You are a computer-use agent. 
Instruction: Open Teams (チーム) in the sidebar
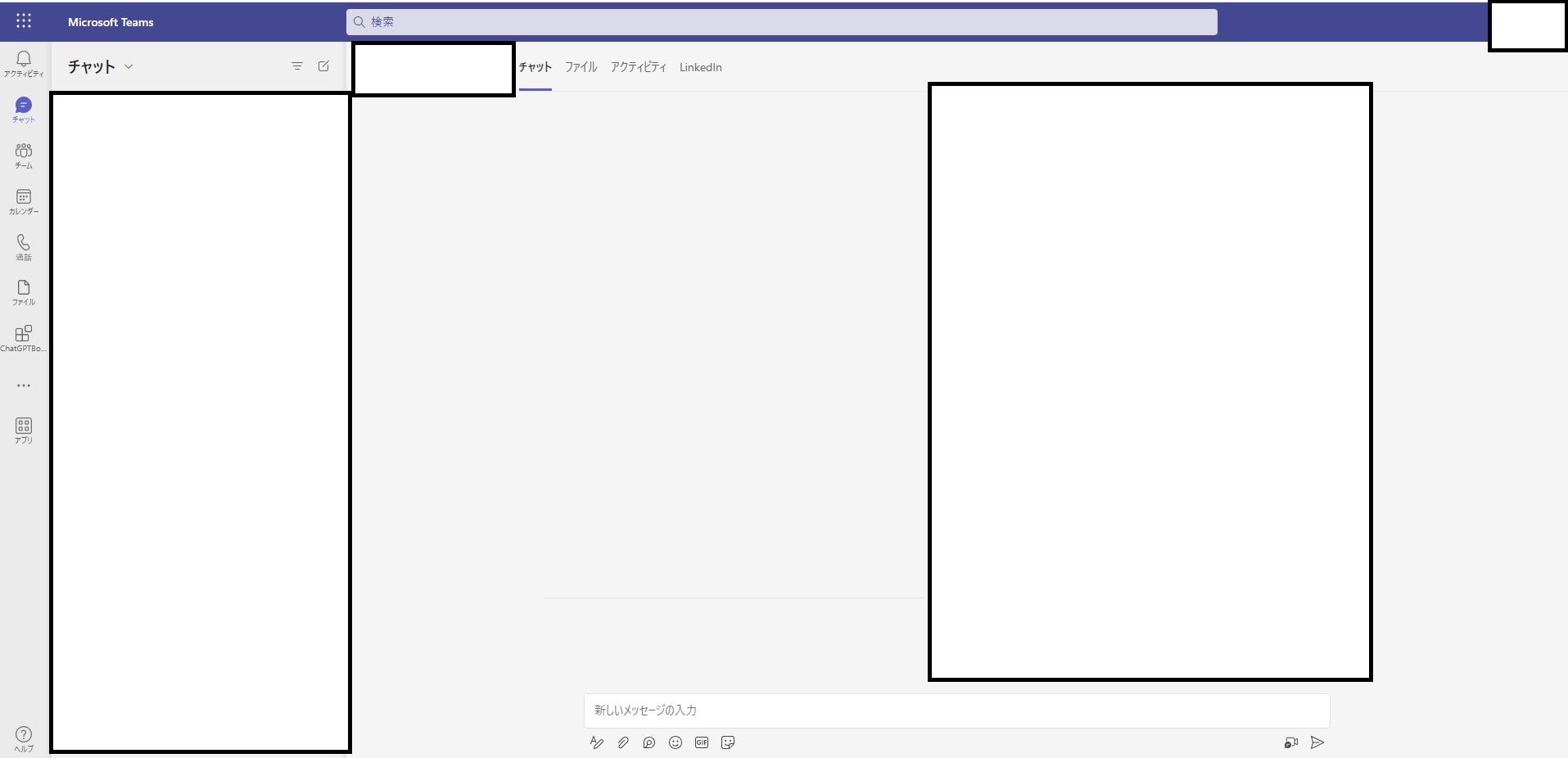[x=24, y=156]
